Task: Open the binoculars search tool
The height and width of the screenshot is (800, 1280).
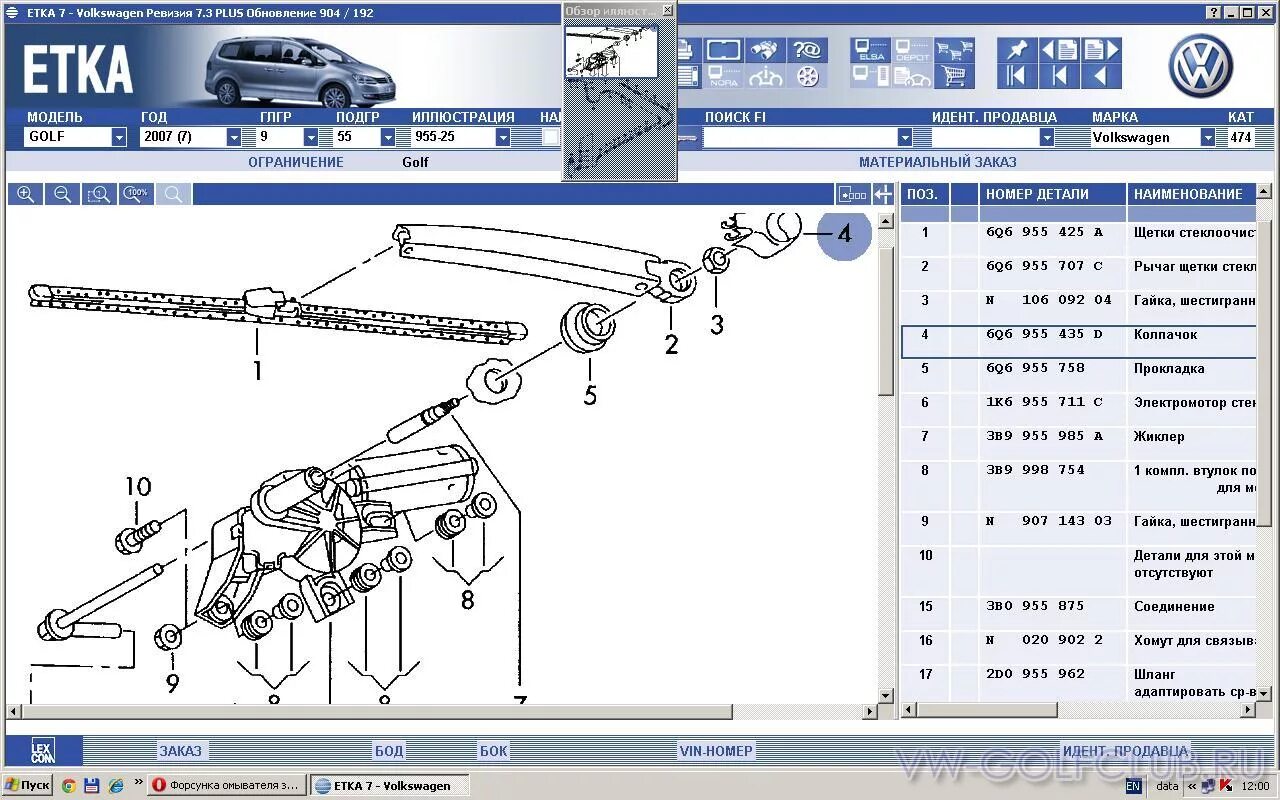Action: pos(766,50)
